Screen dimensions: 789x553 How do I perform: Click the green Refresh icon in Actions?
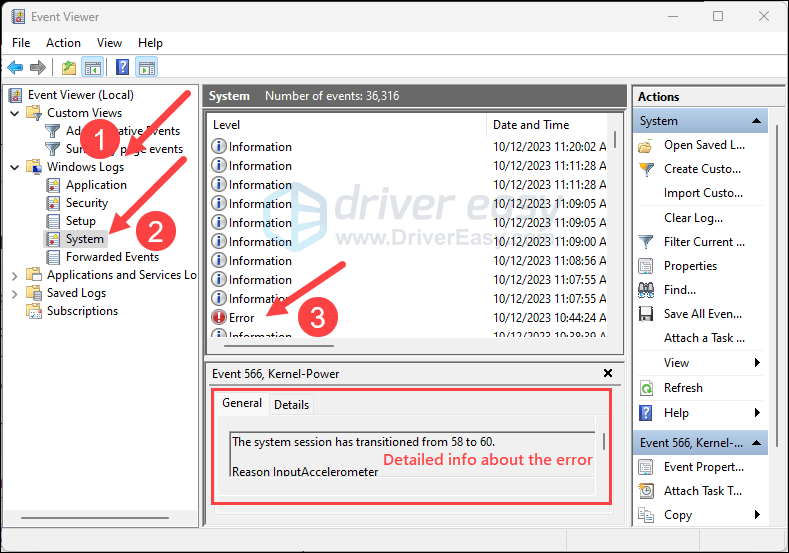pyautogui.click(x=646, y=388)
